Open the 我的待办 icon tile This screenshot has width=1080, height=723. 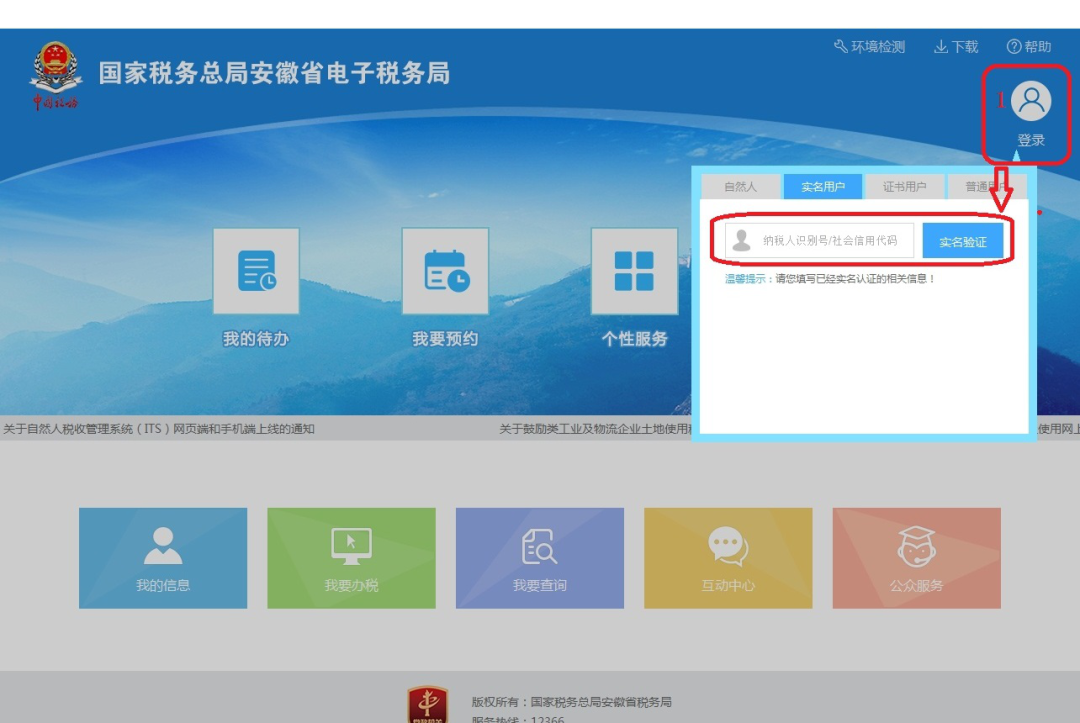click(256, 271)
